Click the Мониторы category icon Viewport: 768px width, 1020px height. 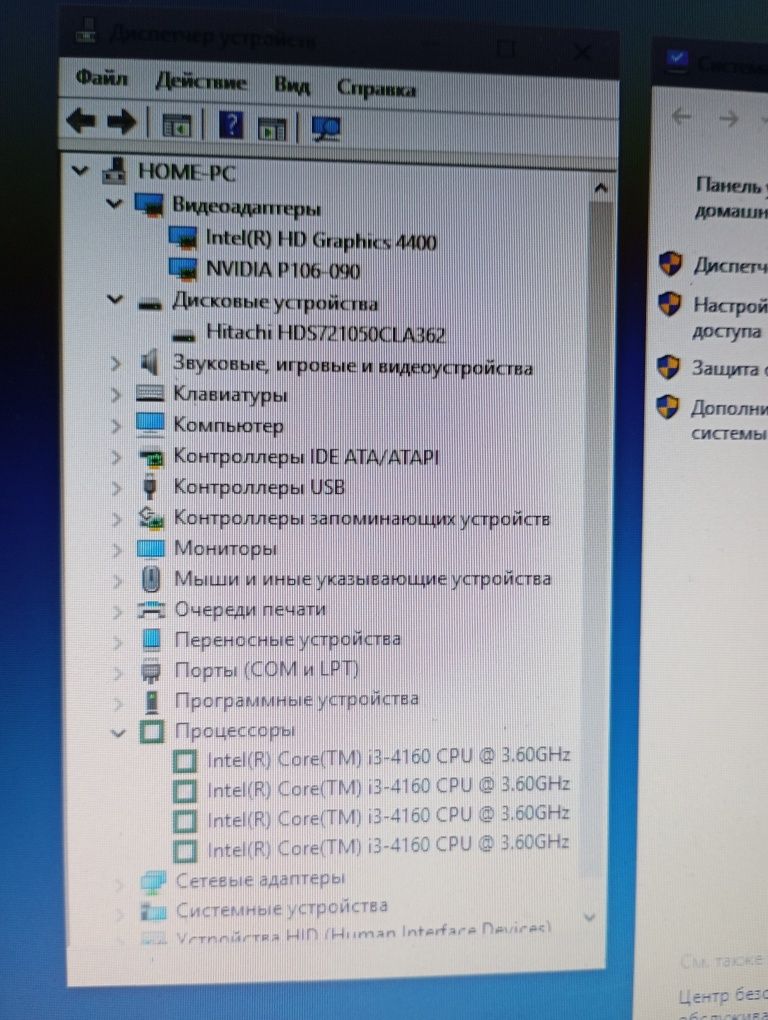click(x=151, y=548)
